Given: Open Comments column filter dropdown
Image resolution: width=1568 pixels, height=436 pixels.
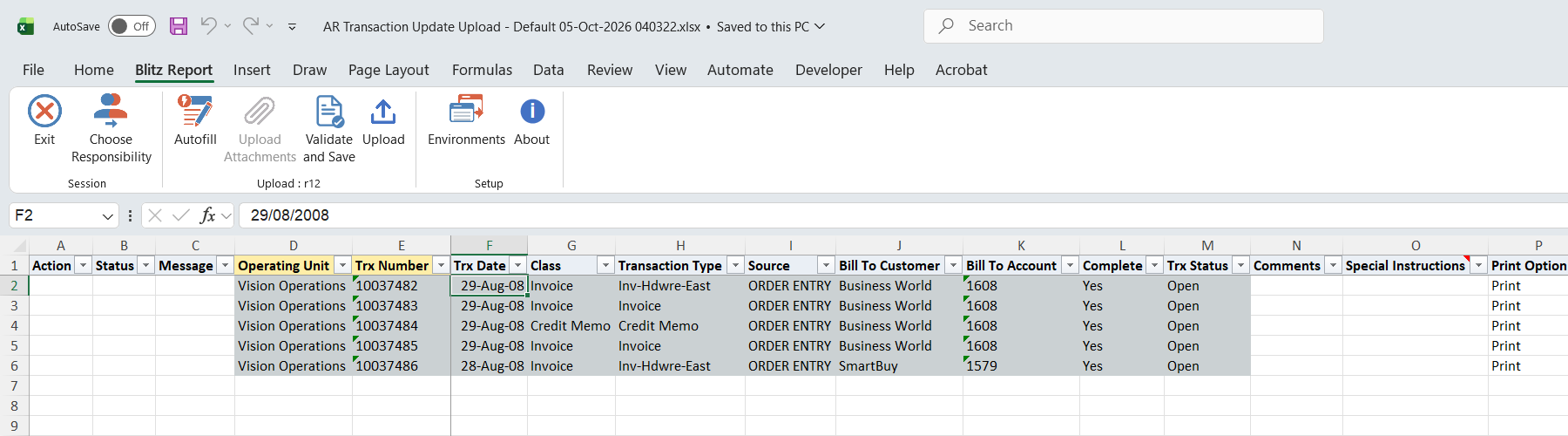Looking at the screenshot, I should [x=1334, y=265].
